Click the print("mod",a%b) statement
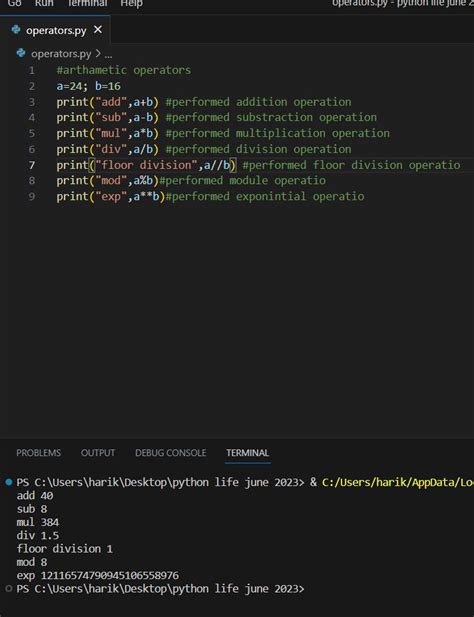The width and height of the screenshot is (474, 617). [x=107, y=181]
